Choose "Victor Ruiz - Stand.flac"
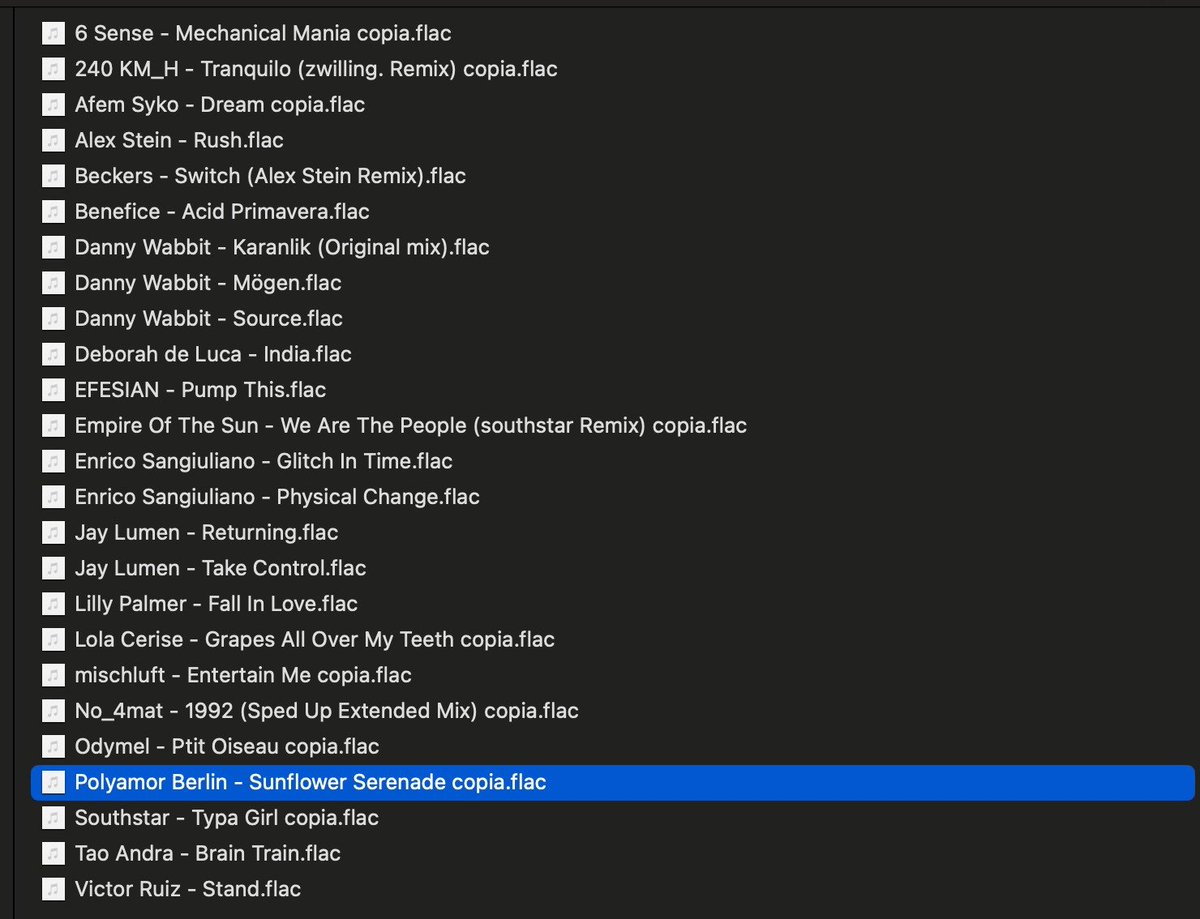1200x919 pixels. tap(188, 889)
